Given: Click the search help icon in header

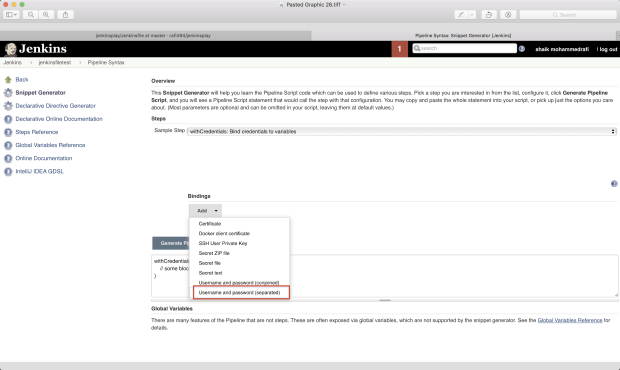Looking at the screenshot, I should [x=522, y=49].
